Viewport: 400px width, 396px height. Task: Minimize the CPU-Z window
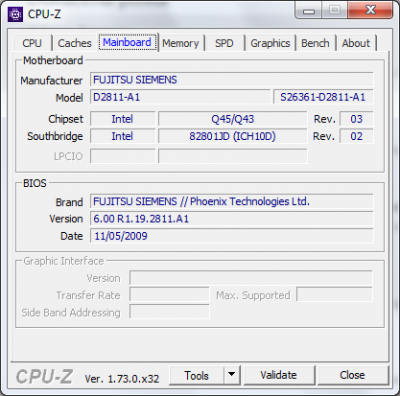tap(309, 11)
